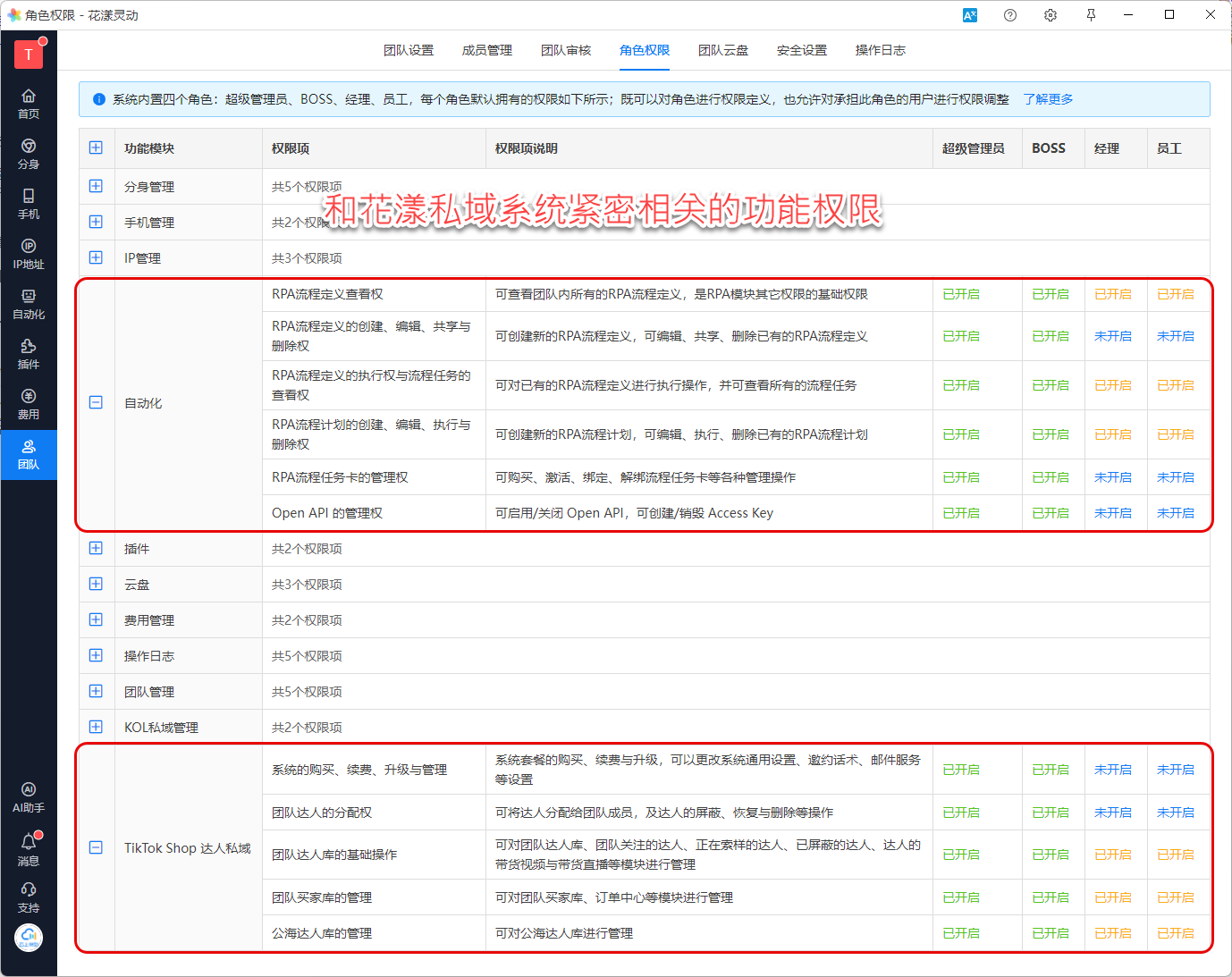The width and height of the screenshot is (1232, 977).
Task: Toggle 员工 status for RPA流程定义的执行权 row
Action: (x=1176, y=385)
